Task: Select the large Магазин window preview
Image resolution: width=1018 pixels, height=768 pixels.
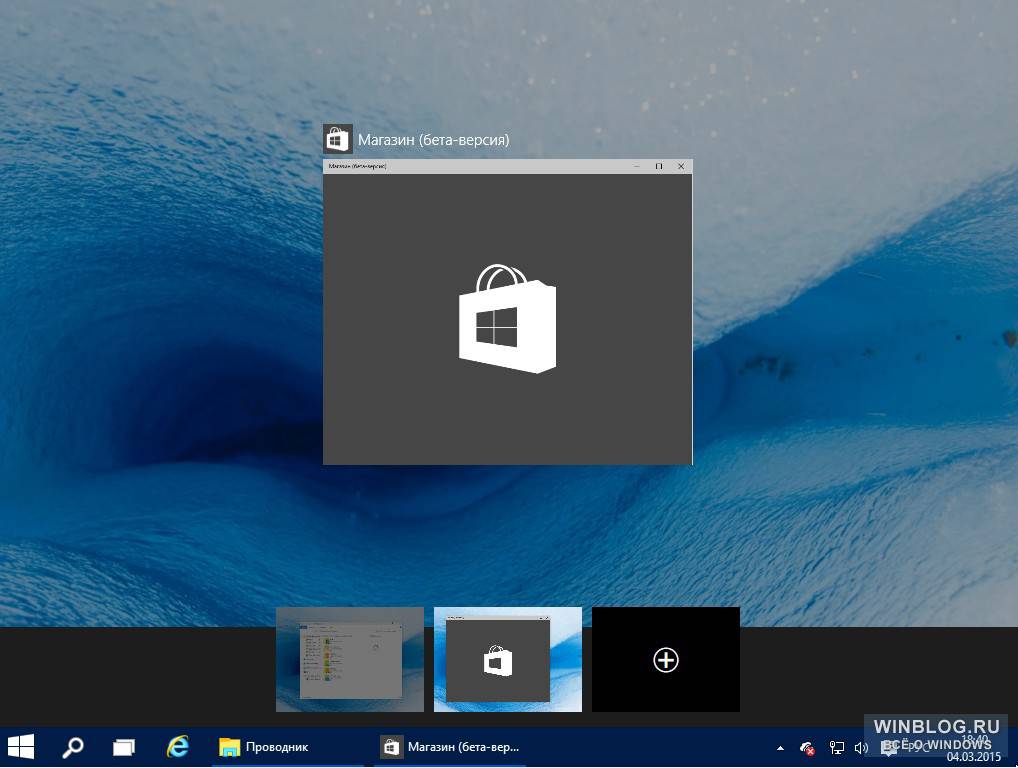Action: [508, 312]
